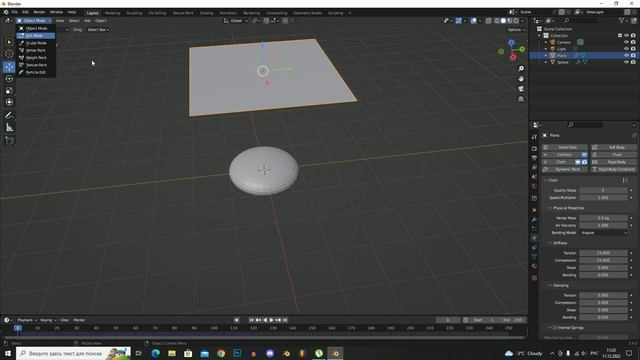640x360 pixels.
Task: Adjust the Vertex Mass value field
Action: 604,218
